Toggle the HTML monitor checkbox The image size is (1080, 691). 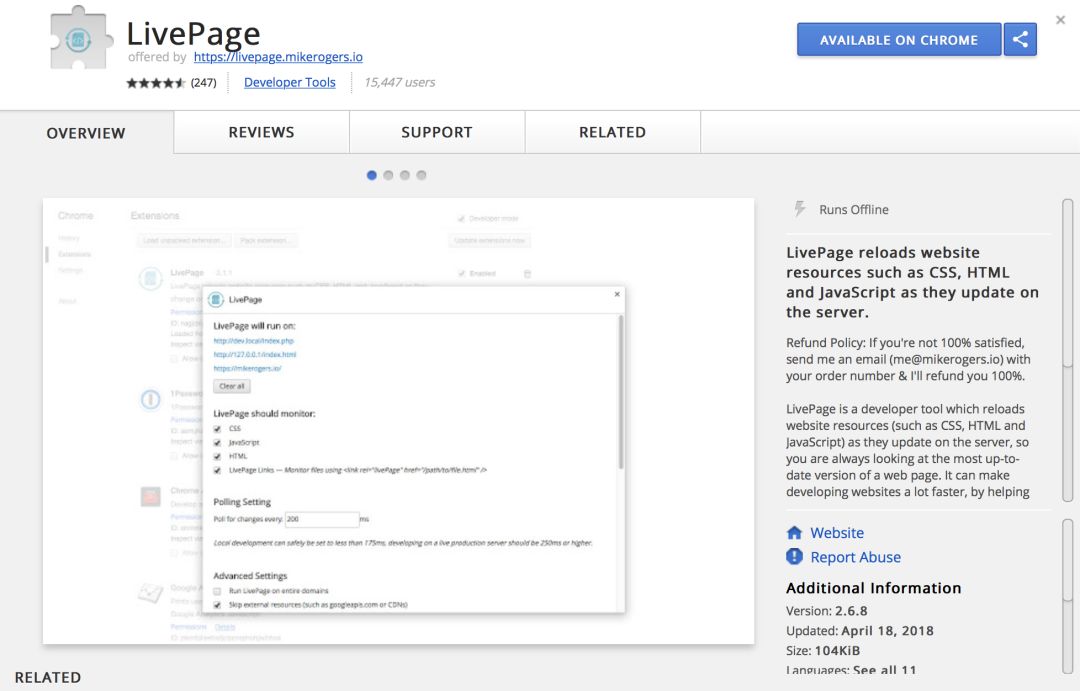pyautogui.click(x=218, y=456)
